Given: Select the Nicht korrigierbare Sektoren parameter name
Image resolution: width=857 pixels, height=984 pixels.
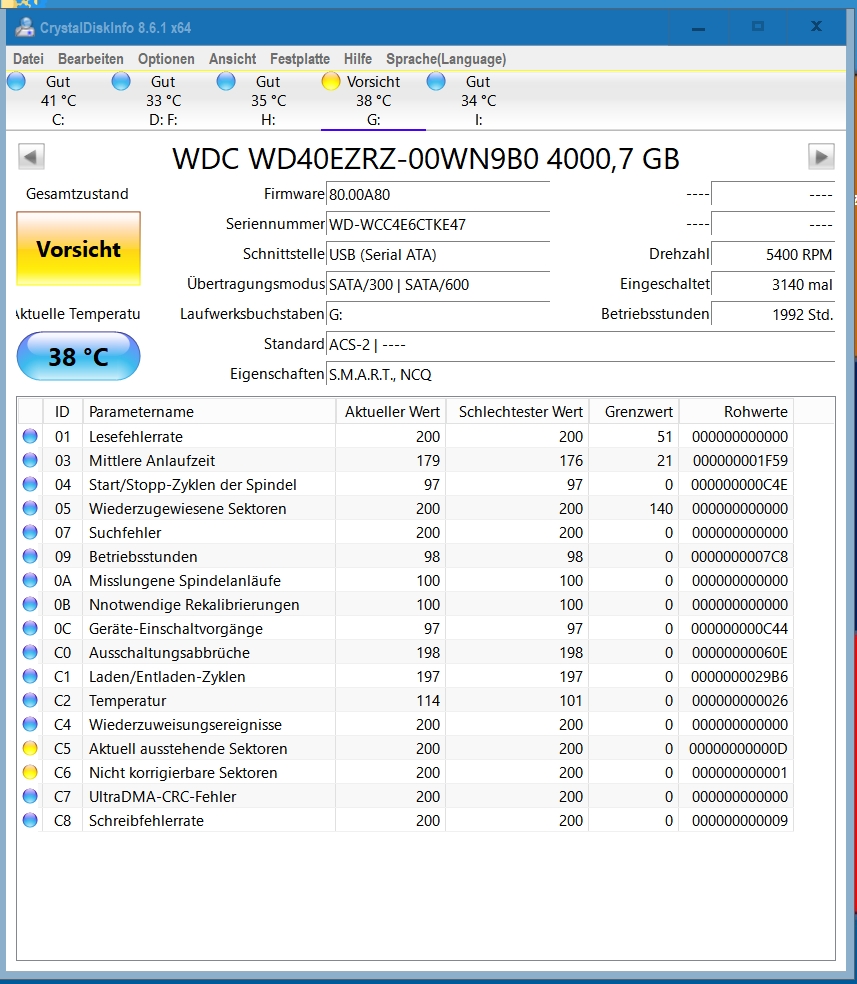Looking at the screenshot, I should coord(183,773).
